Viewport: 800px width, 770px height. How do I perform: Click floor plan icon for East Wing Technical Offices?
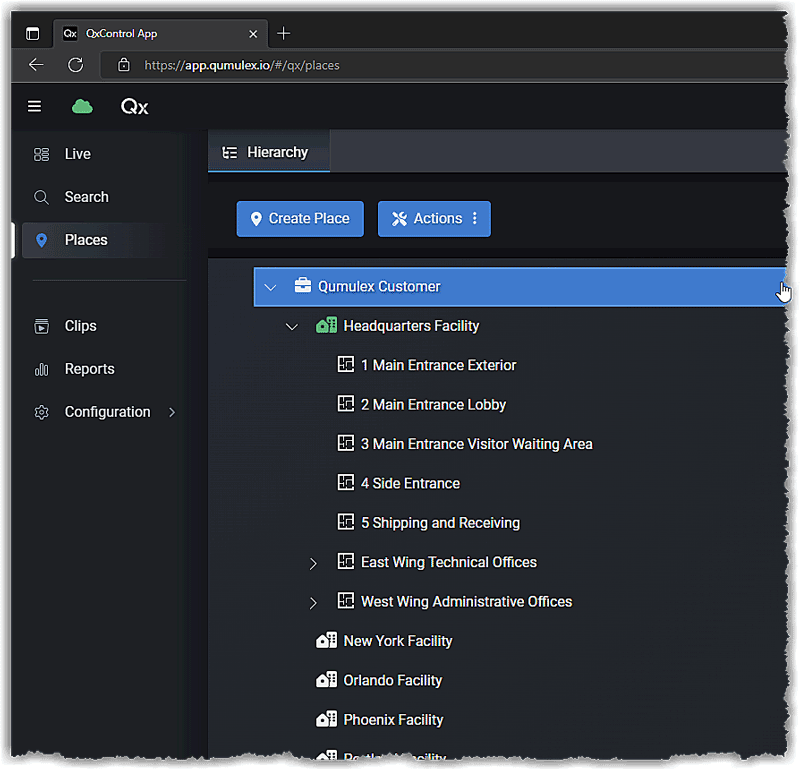(346, 561)
